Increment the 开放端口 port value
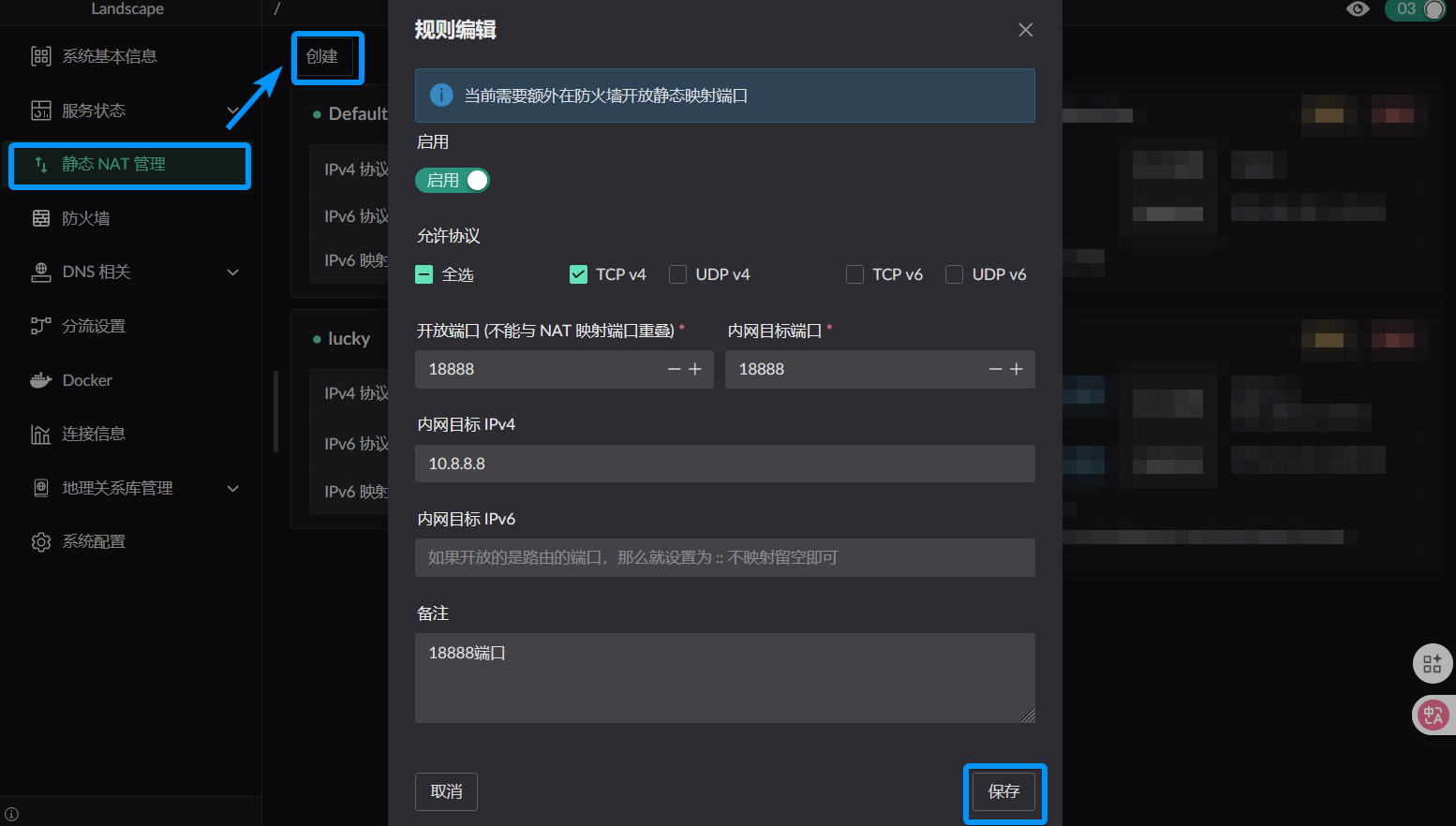1456x826 pixels. click(x=695, y=370)
